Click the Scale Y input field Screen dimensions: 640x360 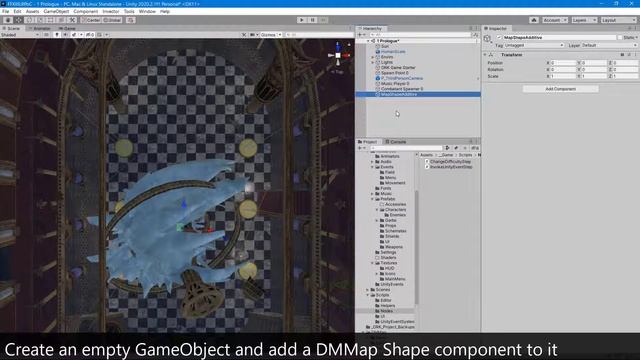tap(594, 76)
